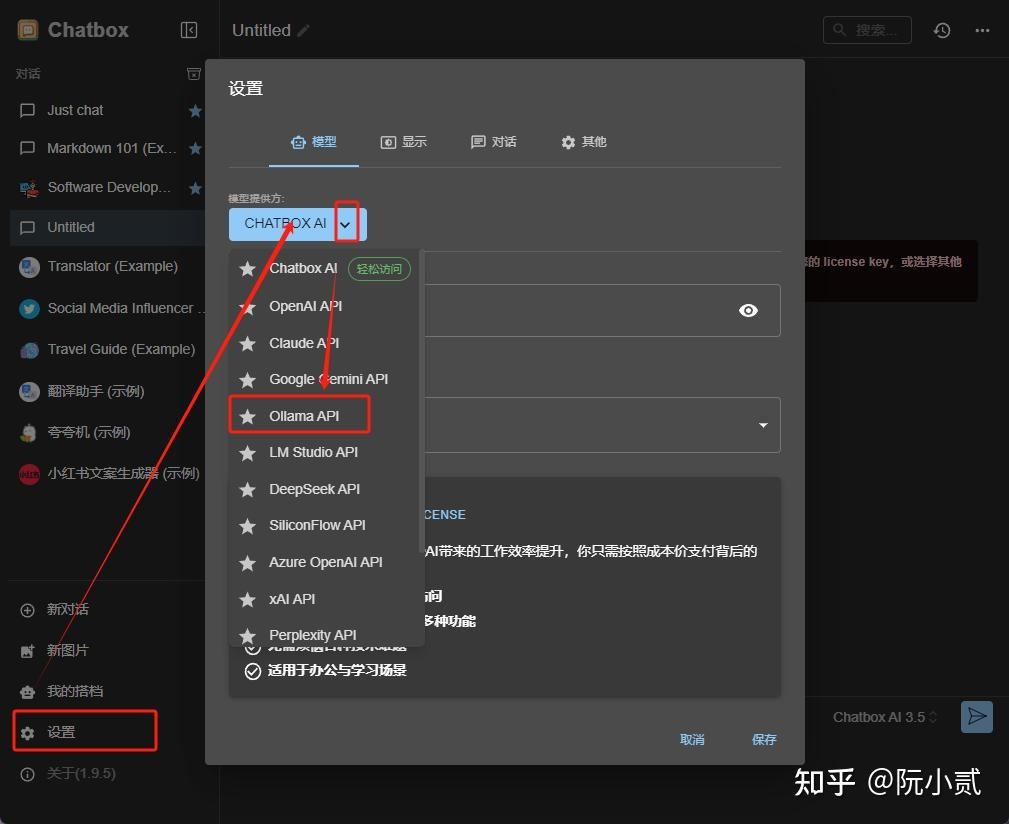Image resolution: width=1009 pixels, height=824 pixels.
Task: Choose DeepSeek API provider
Action: click(324, 490)
